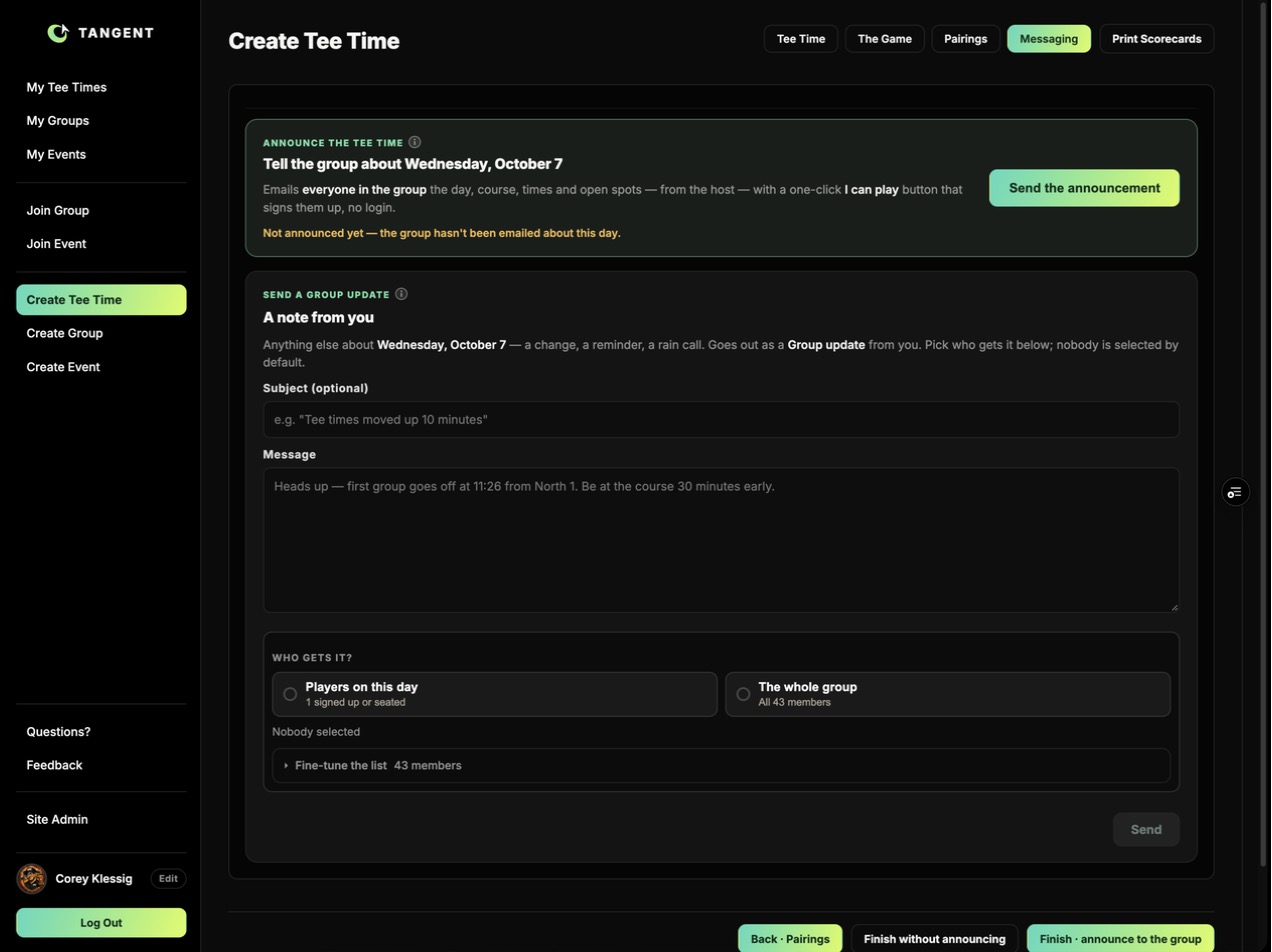Click the floating checklist icon on right edge

1236,492
